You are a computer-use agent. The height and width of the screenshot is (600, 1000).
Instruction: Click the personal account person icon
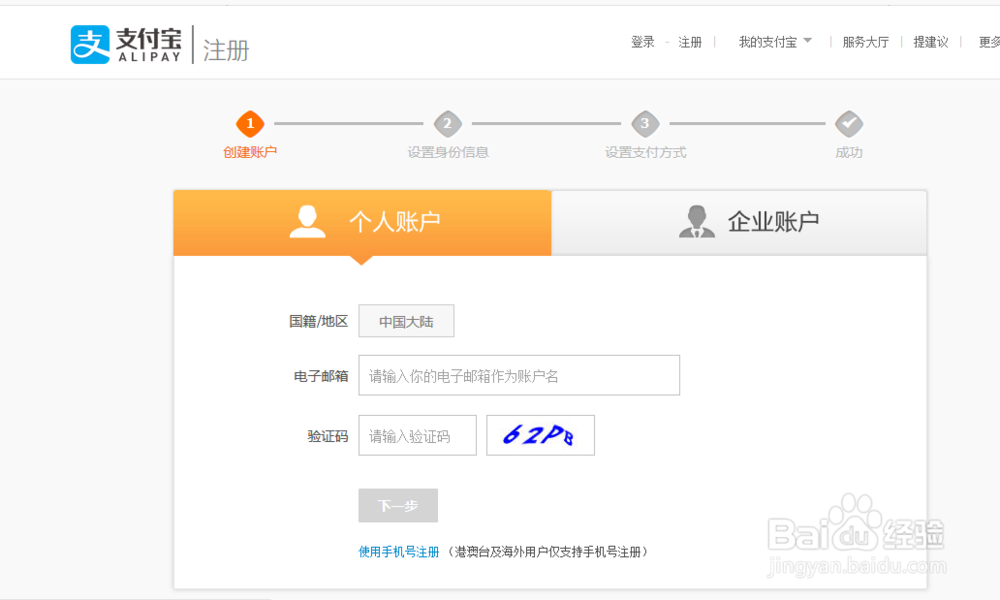click(307, 221)
